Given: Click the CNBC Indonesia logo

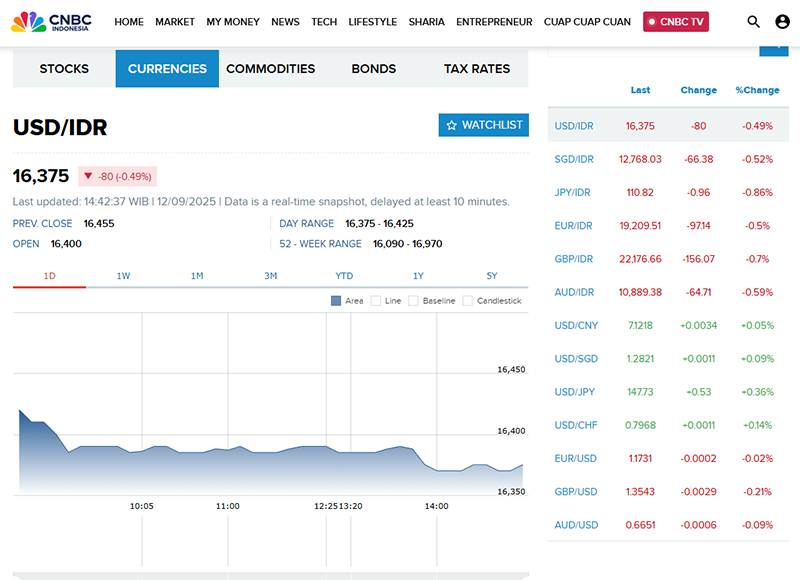Looking at the screenshot, I should [x=56, y=21].
